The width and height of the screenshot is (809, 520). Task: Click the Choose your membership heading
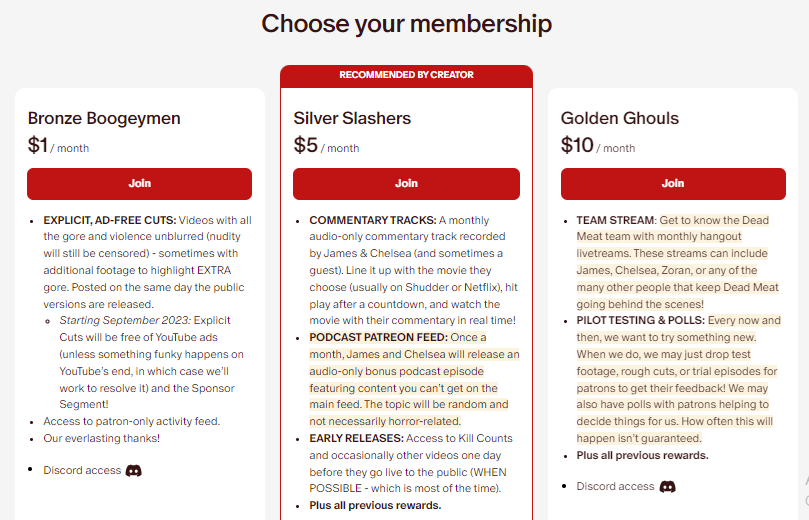[406, 23]
